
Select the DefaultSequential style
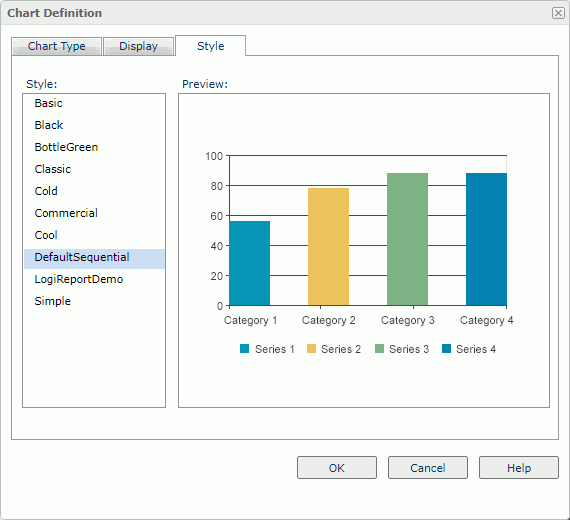point(94,259)
